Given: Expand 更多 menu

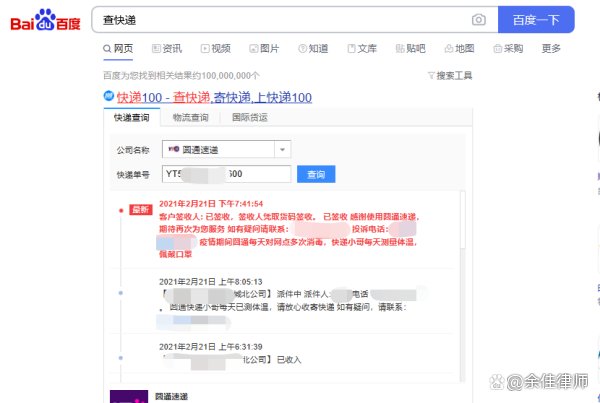Looking at the screenshot, I should tap(551, 49).
